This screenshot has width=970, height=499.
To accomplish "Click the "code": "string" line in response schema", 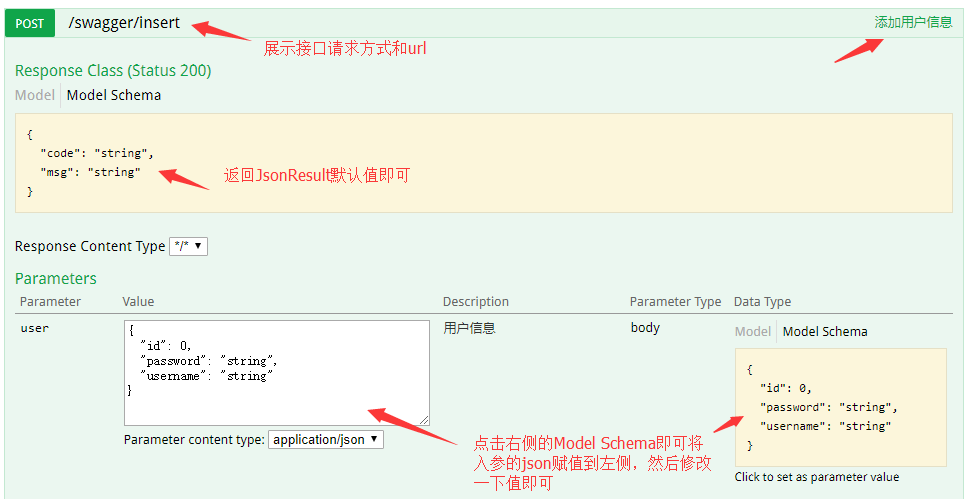I will coord(97,153).
